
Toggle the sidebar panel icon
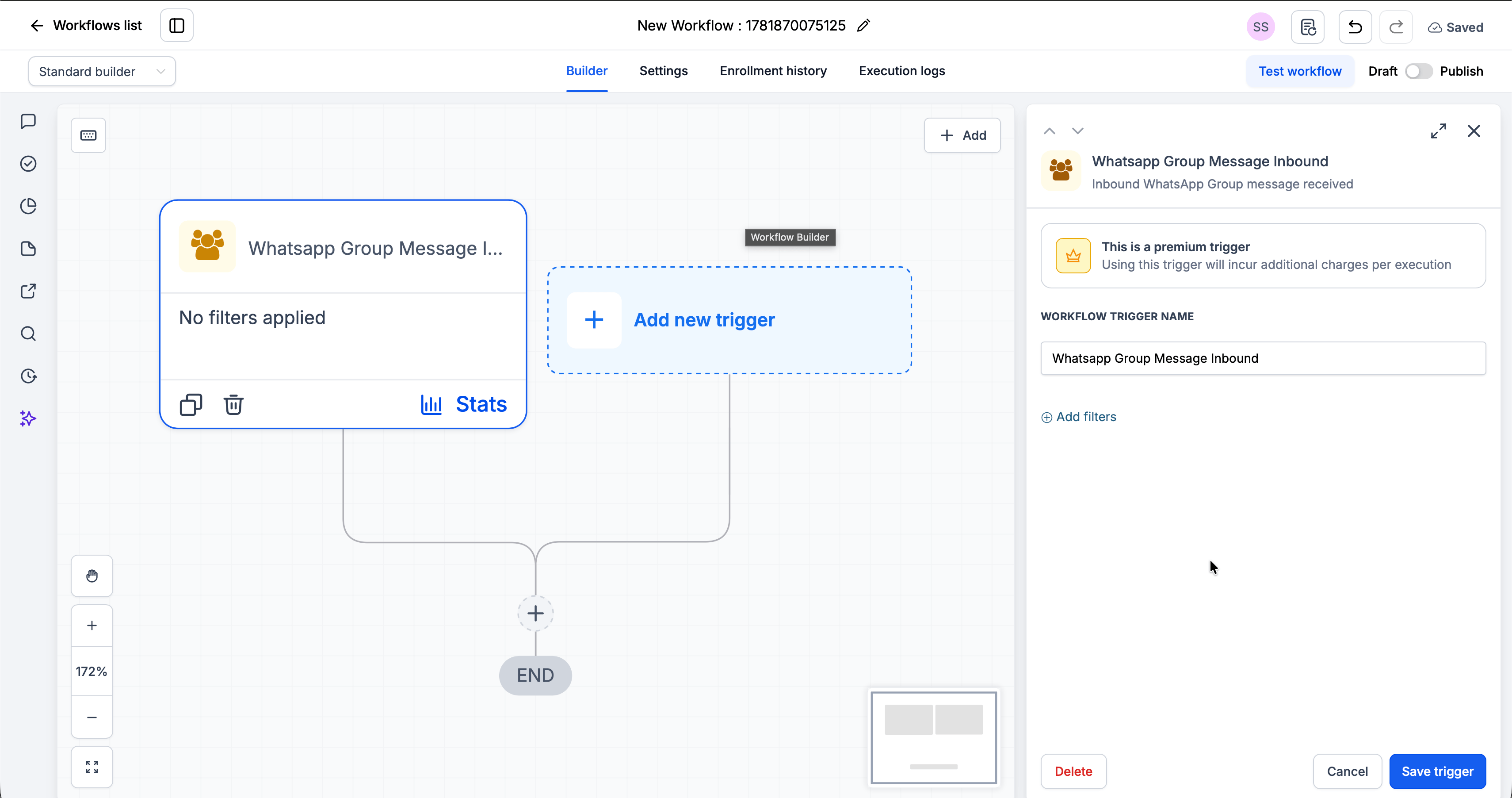click(177, 25)
